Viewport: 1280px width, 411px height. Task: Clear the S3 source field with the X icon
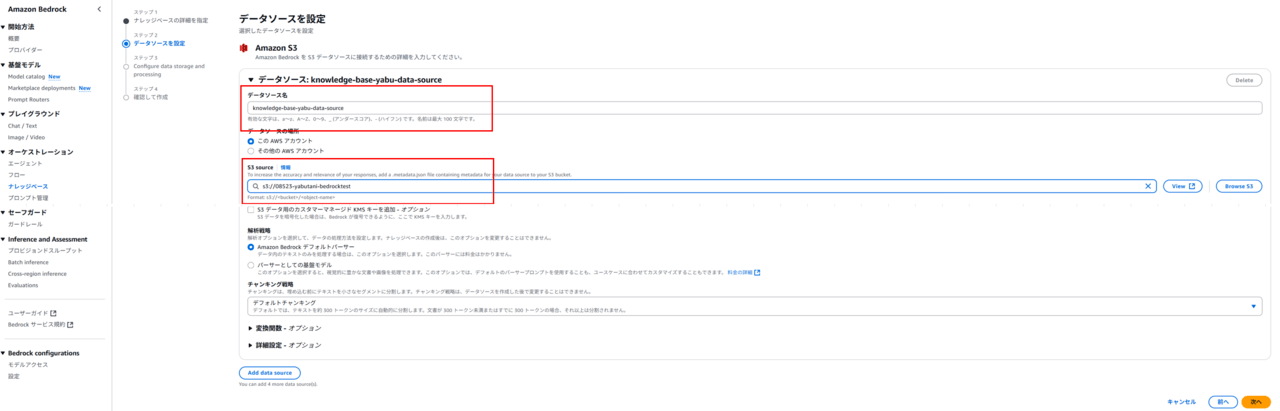tap(1148, 186)
